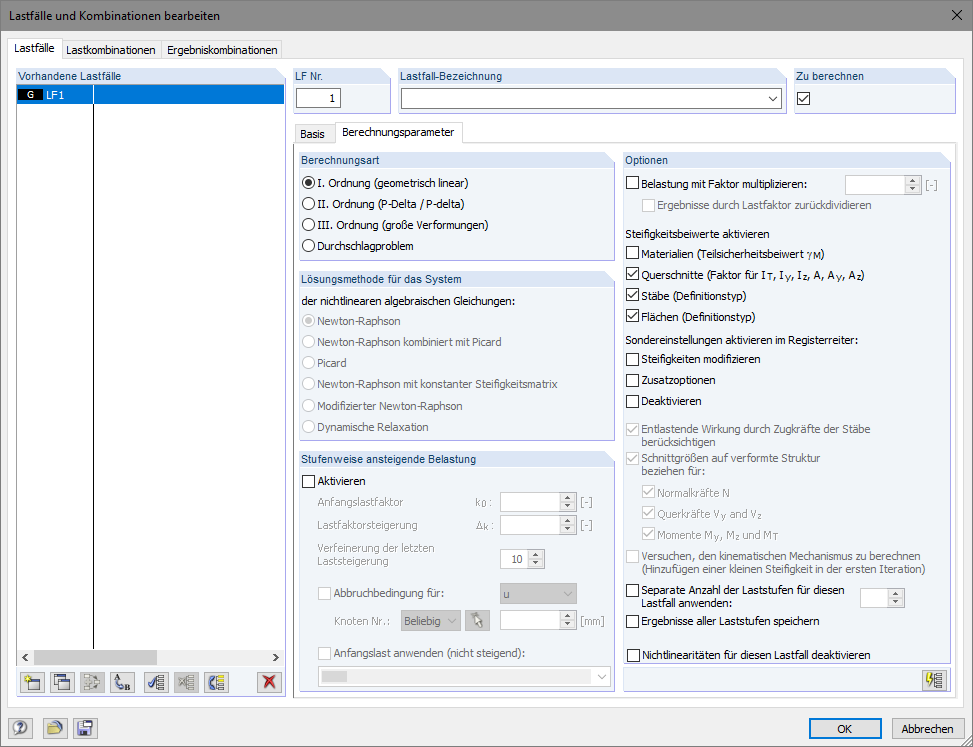
Task: Switch to the Lastkombinationen tab
Action: pos(111,49)
